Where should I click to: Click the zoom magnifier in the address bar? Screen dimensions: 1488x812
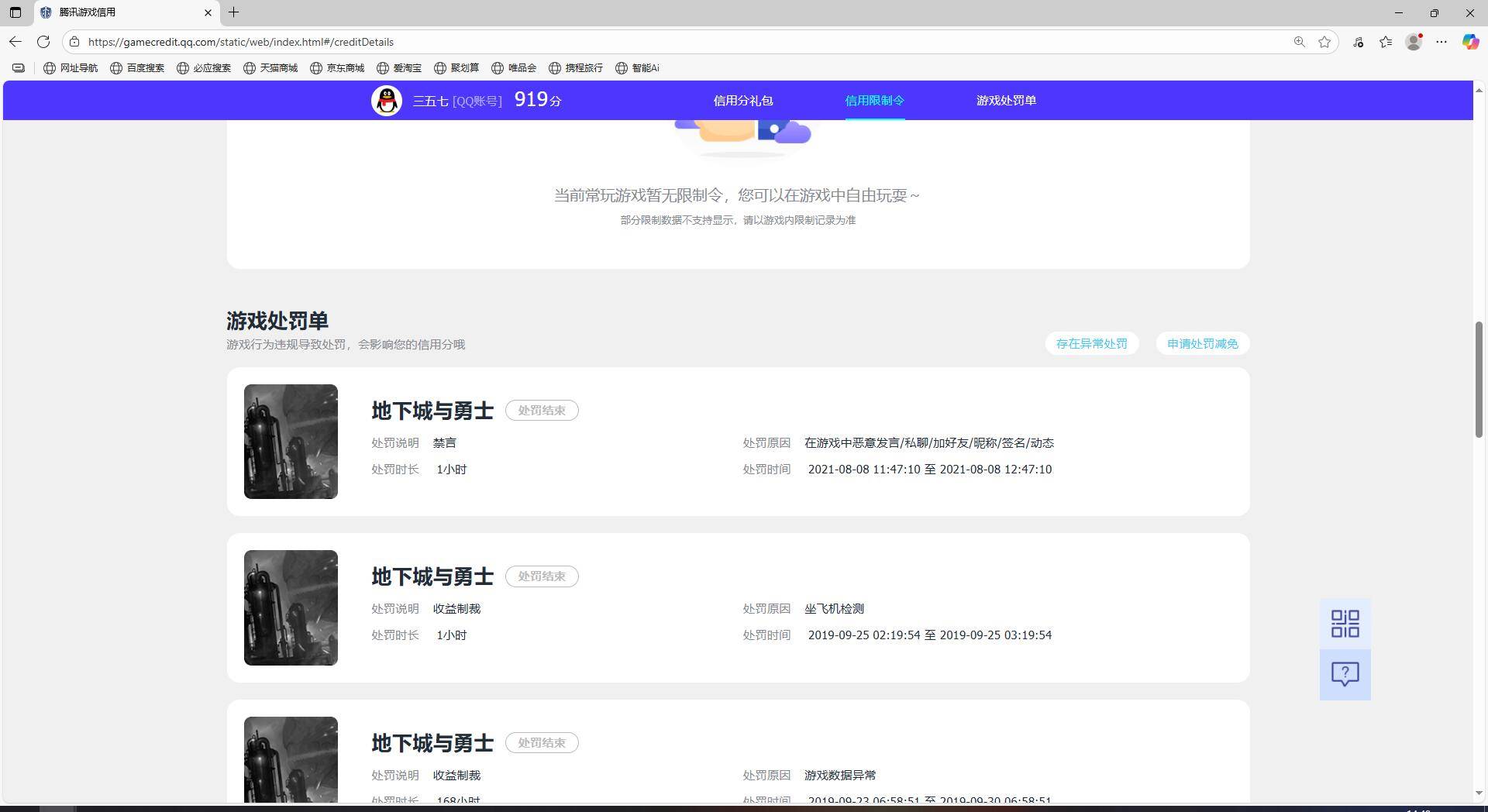click(x=1299, y=42)
